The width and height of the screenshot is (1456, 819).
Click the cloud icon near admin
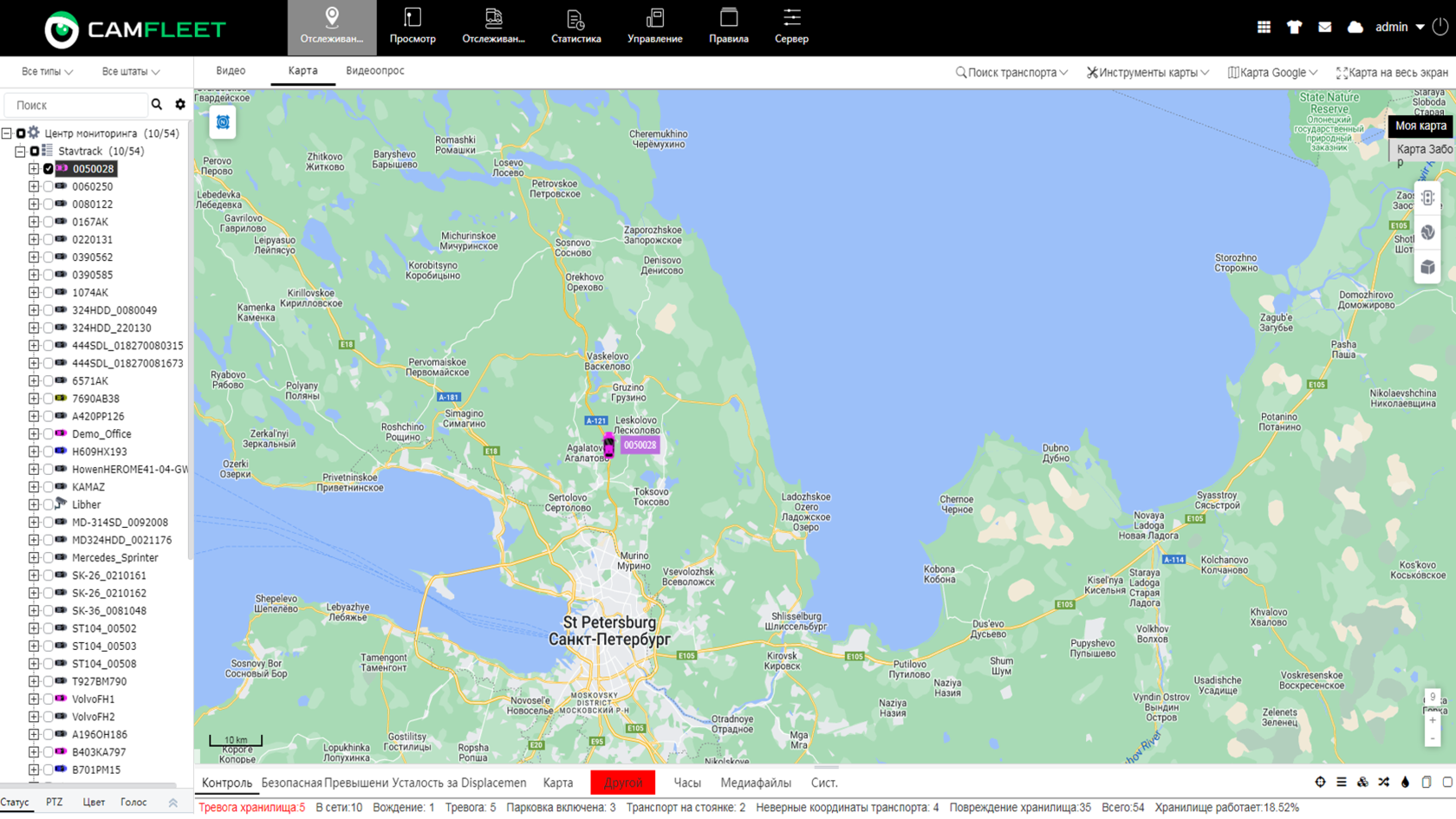tap(1355, 27)
